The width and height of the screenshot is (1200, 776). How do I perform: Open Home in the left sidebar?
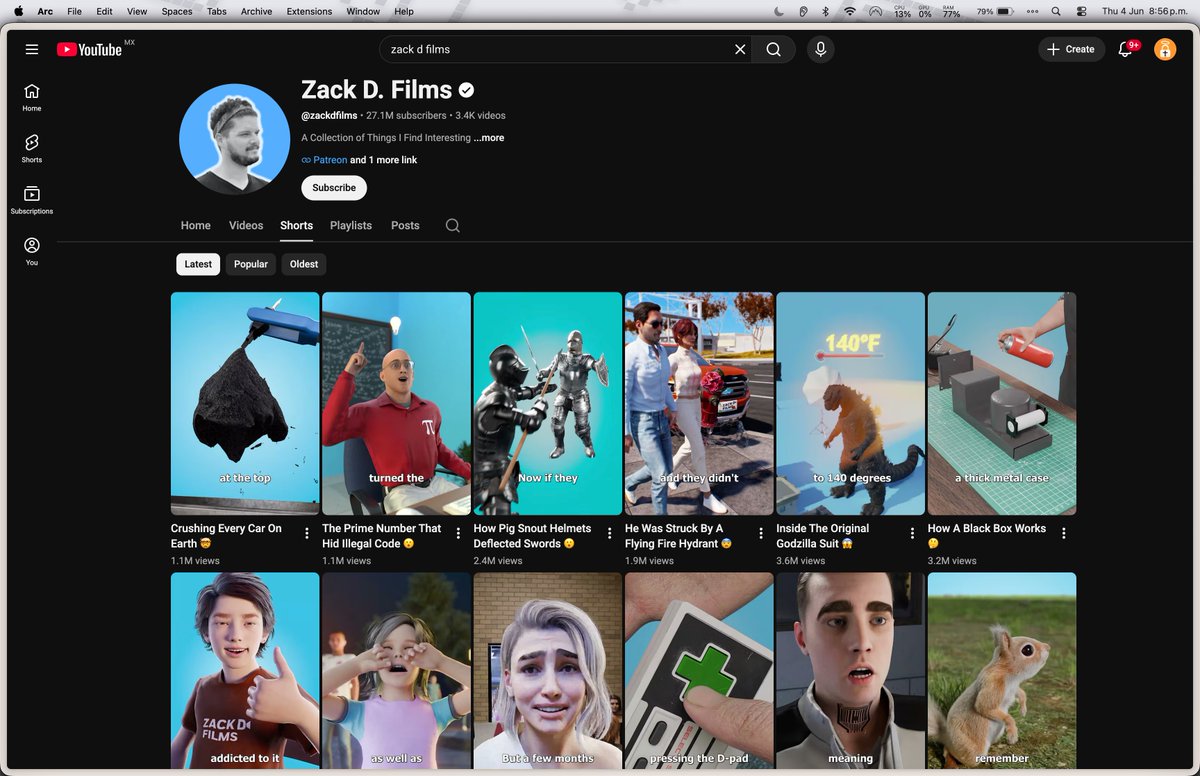(x=32, y=97)
